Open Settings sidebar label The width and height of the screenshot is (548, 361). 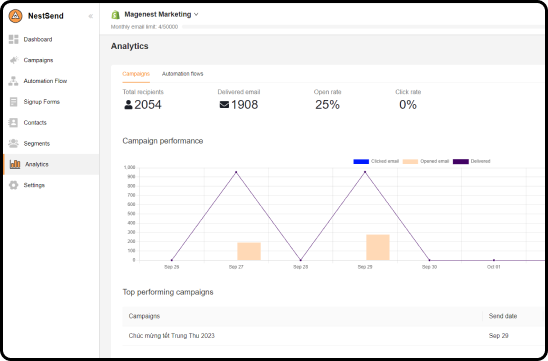(34, 185)
